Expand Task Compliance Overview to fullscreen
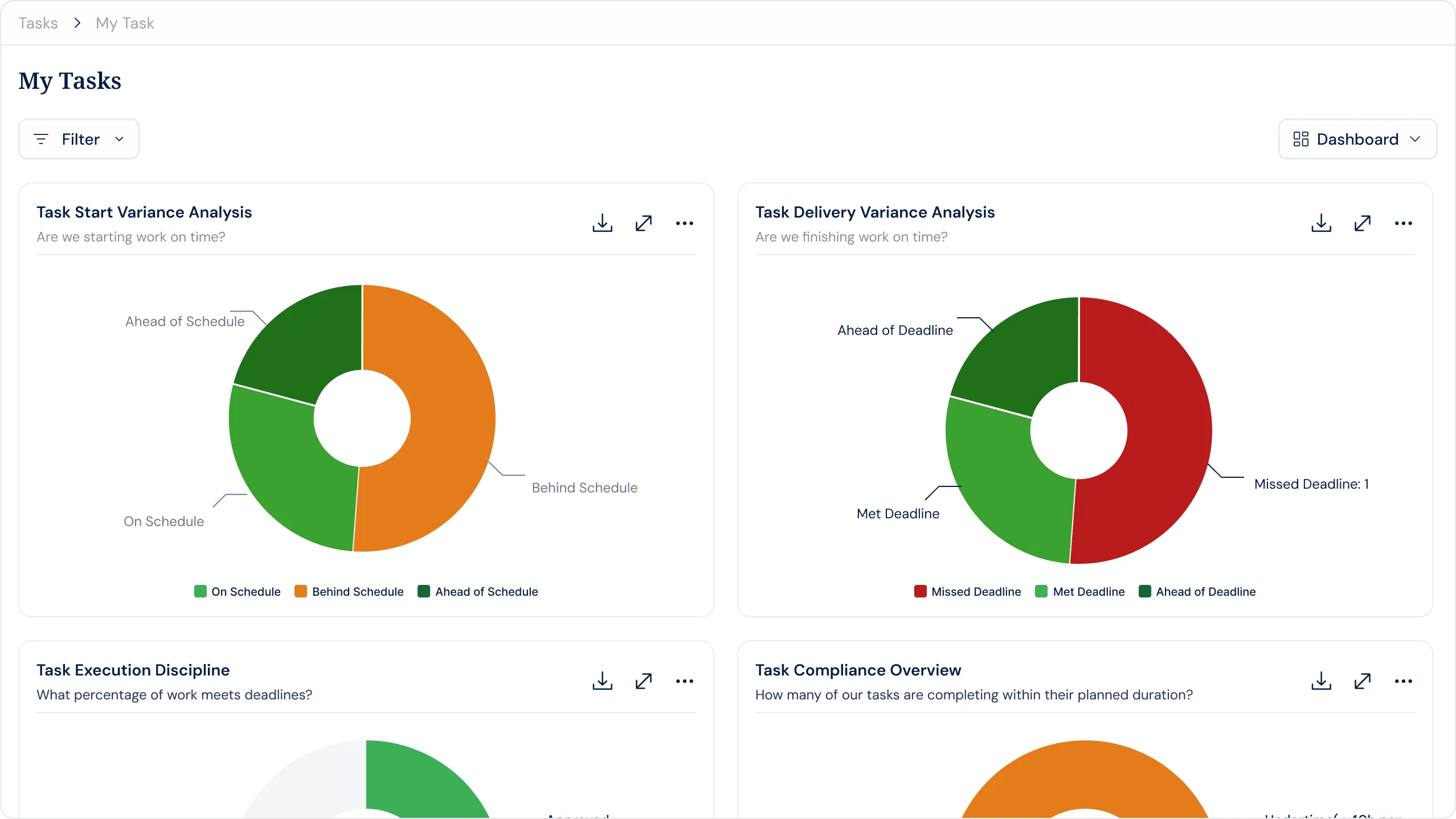1456x819 pixels. (x=1363, y=681)
